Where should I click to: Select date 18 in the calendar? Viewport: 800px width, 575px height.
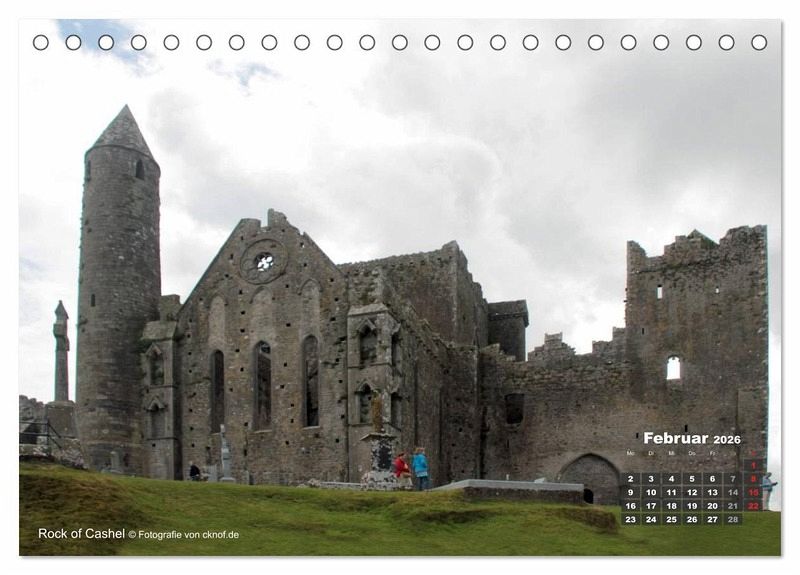[671, 506]
